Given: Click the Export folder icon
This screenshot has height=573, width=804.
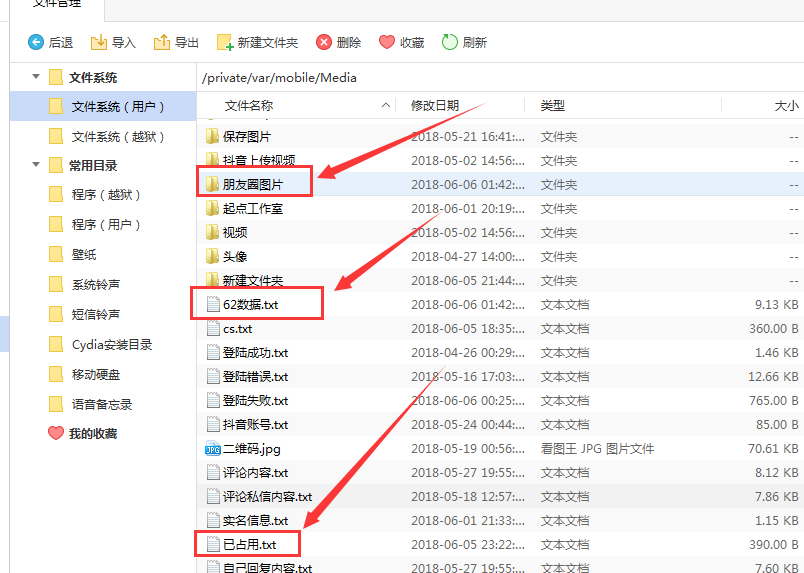Looking at the screenshot, I should click(161, 42).
